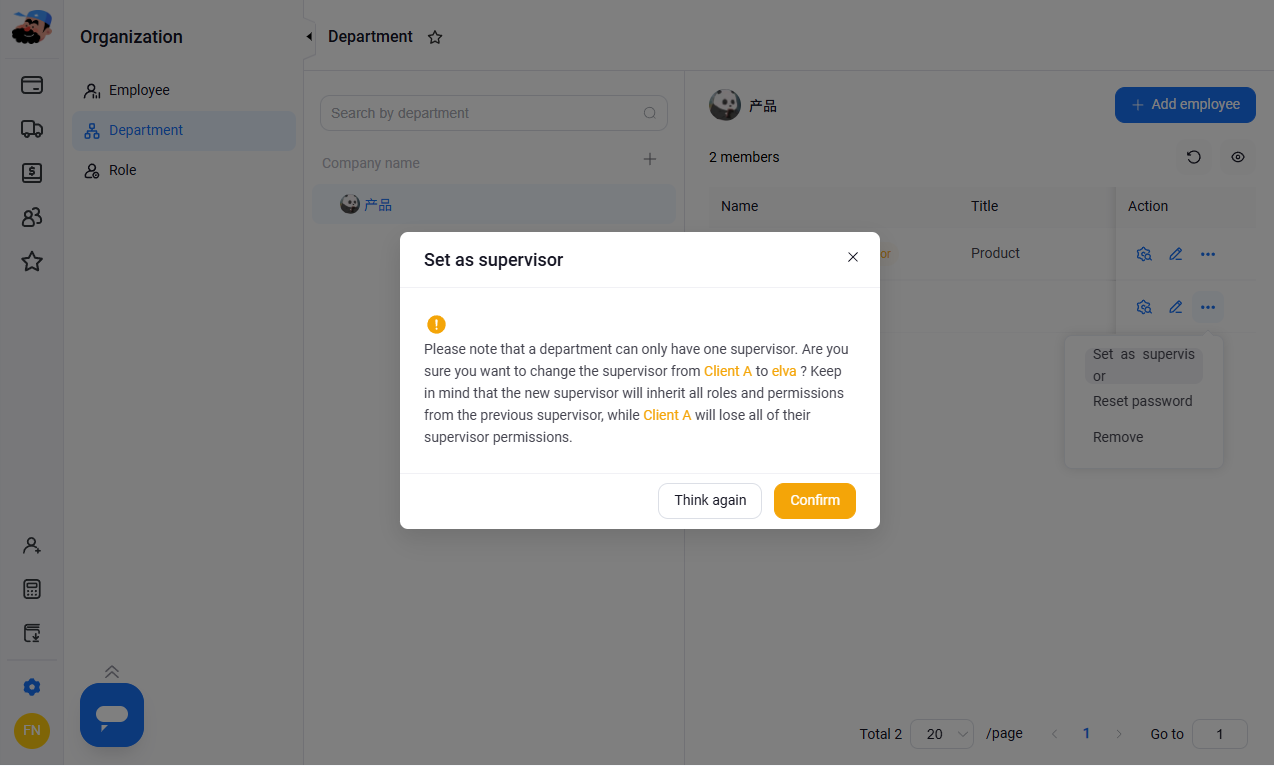Toggle the eye visibility icon
The image size is (1274, 766).
point(1238,157)
